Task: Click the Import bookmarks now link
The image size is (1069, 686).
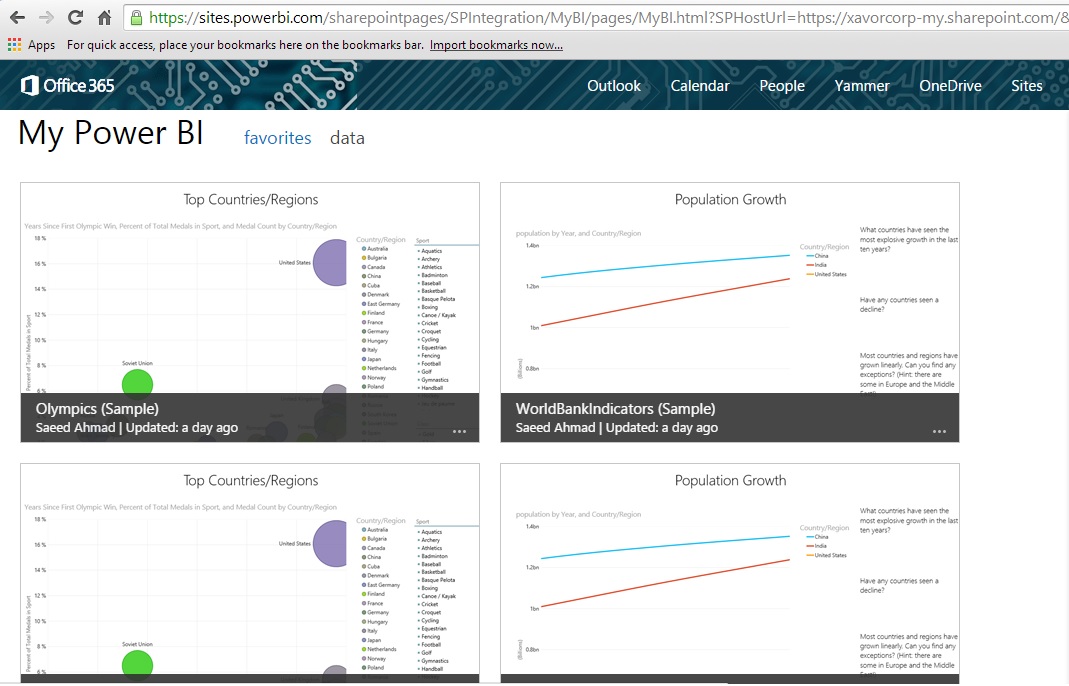Action: point(496,45)
